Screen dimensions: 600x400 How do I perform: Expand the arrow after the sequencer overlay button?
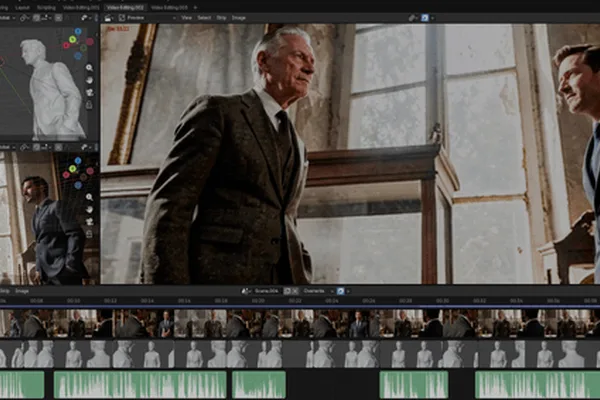pyautogui.click(x=348, y=291)
